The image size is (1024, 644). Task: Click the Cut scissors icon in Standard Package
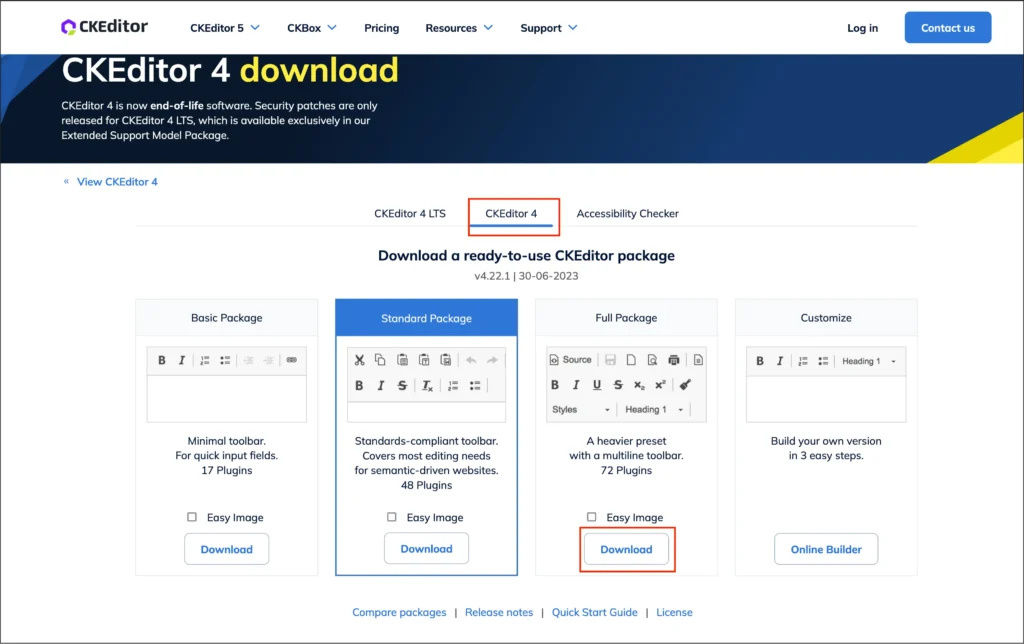pos(359,360)
